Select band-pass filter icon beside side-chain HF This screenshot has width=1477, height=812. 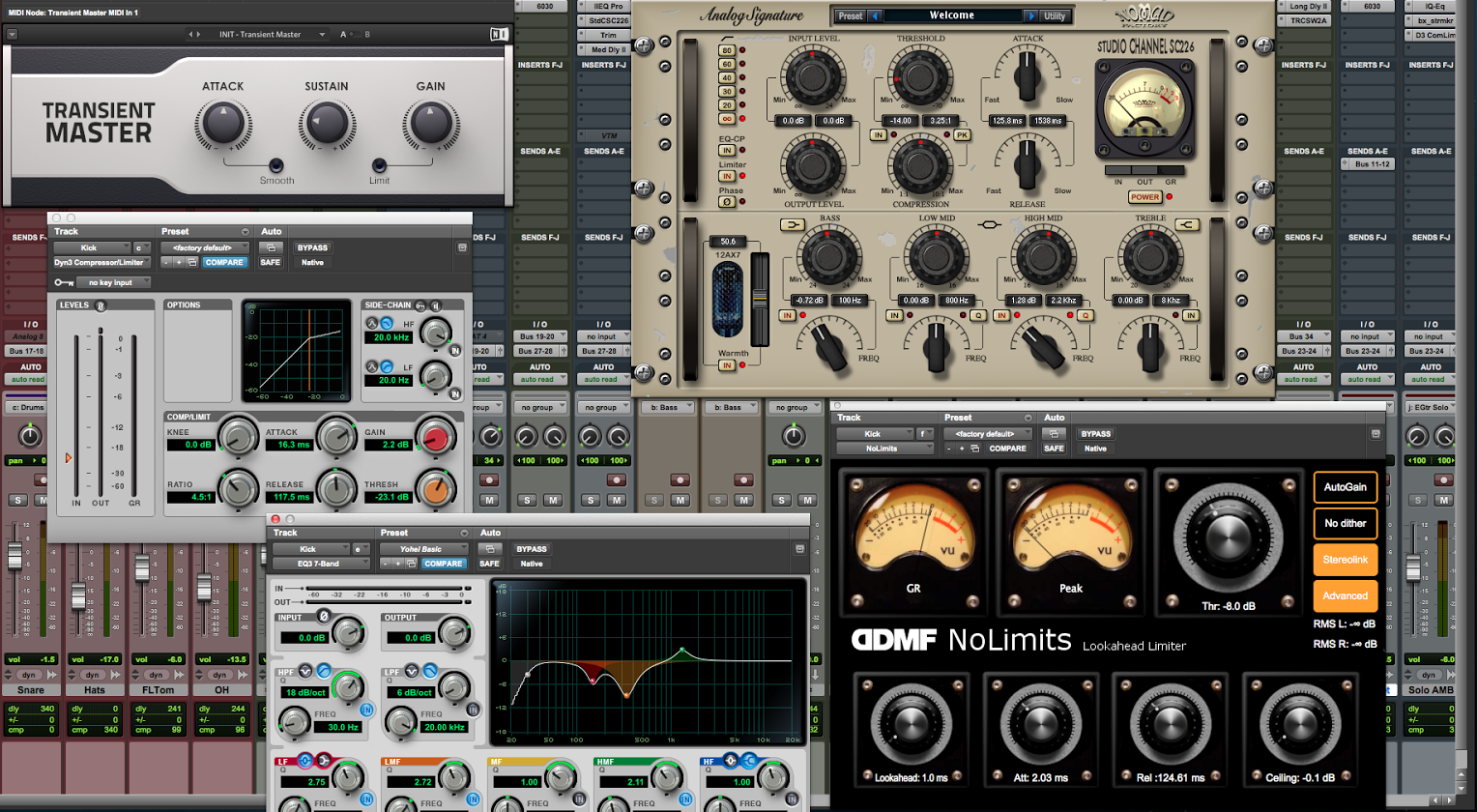click(371, 322)
